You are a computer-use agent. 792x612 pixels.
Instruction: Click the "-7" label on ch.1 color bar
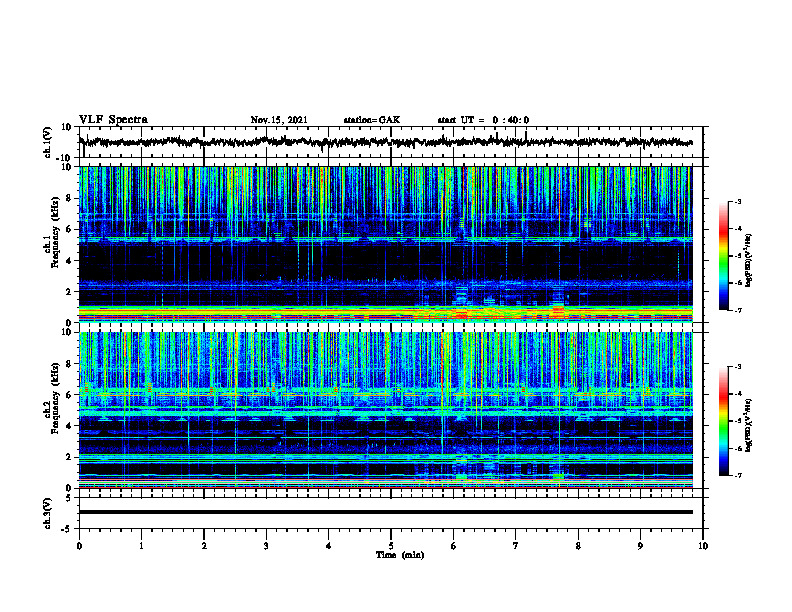(738, 310)
